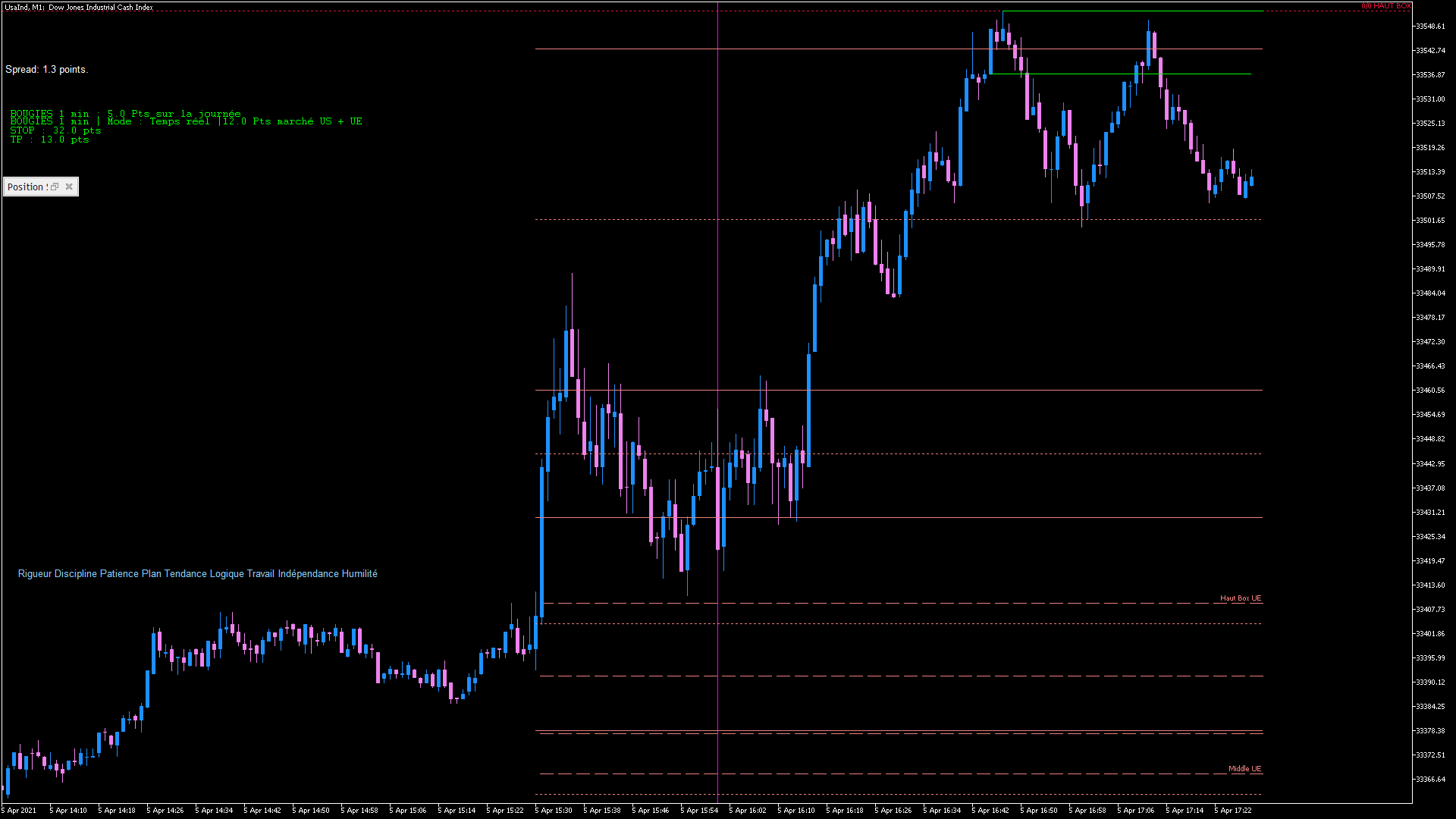Screen dimensions: 1456x819
Task: Click the TP 13.0 pts green label
Action: 49,140
